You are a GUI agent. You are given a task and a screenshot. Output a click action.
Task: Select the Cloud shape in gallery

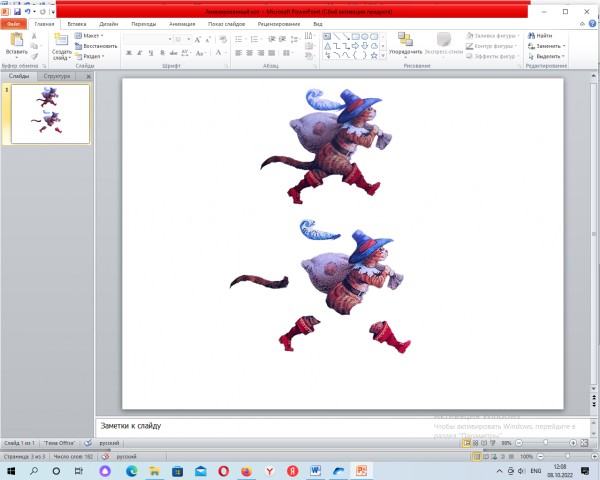[x=374, y=46]
